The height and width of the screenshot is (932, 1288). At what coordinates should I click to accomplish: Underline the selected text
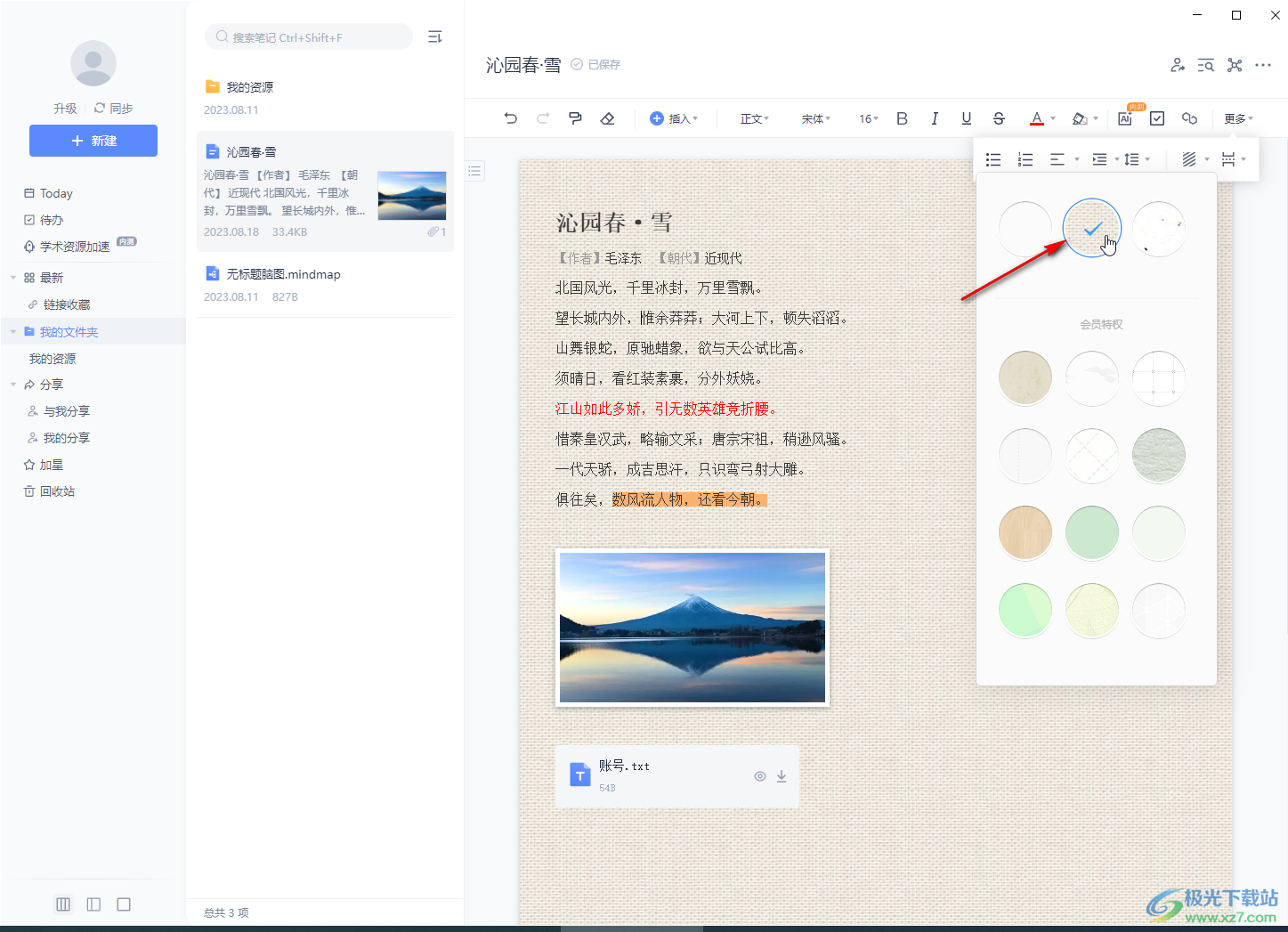(x=967, y=118)
